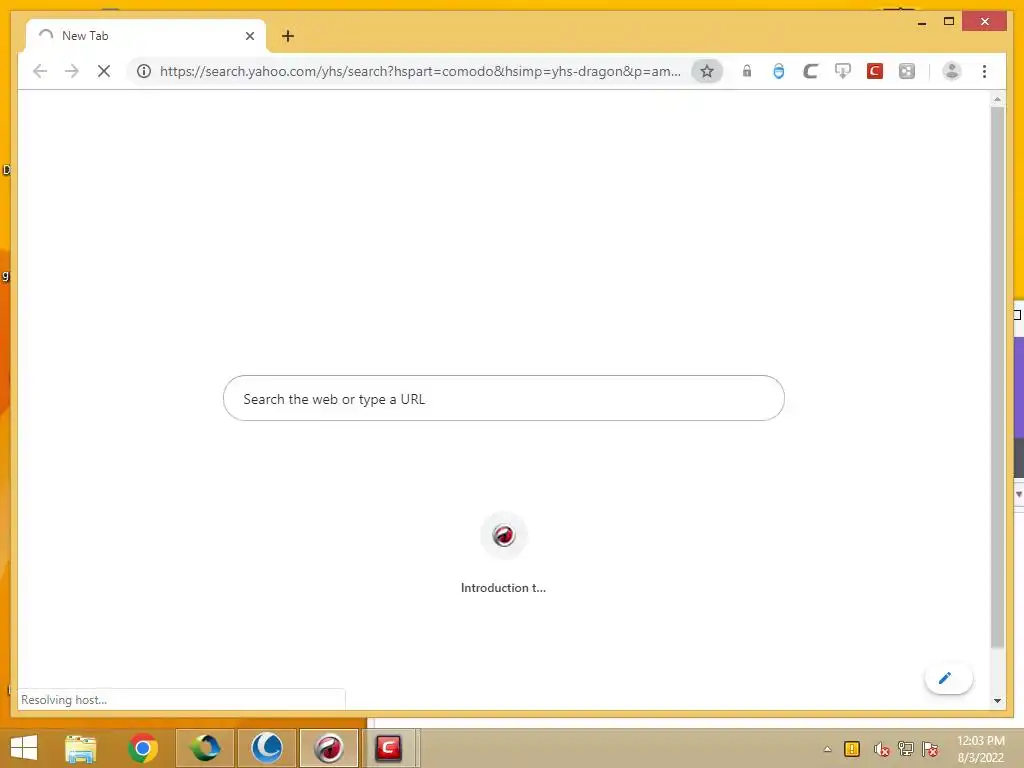1024x768 pixels.
Task: Bookmark this page with the star
Action: 707,71
